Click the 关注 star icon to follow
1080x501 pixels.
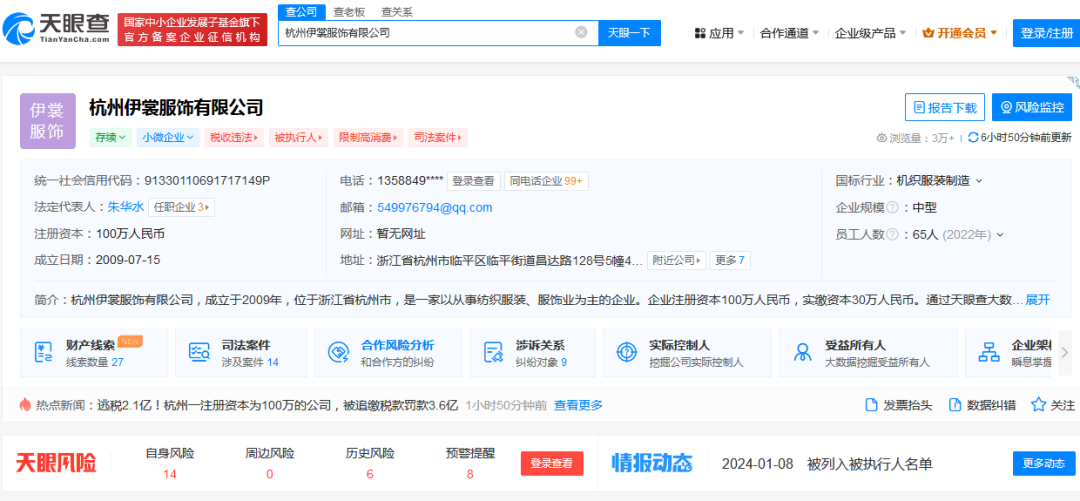1039,405
